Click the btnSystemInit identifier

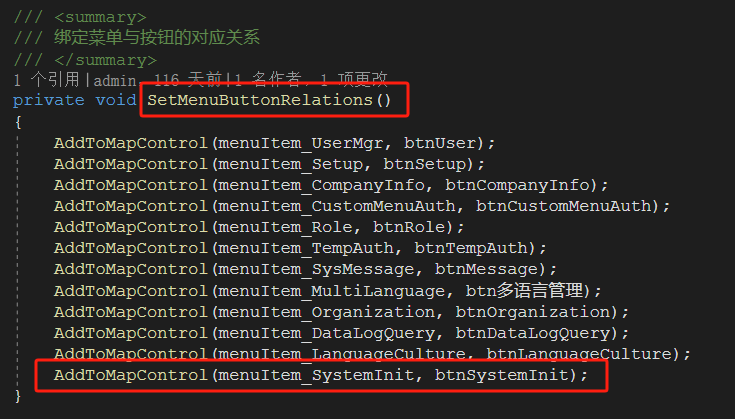click(502, 375)
